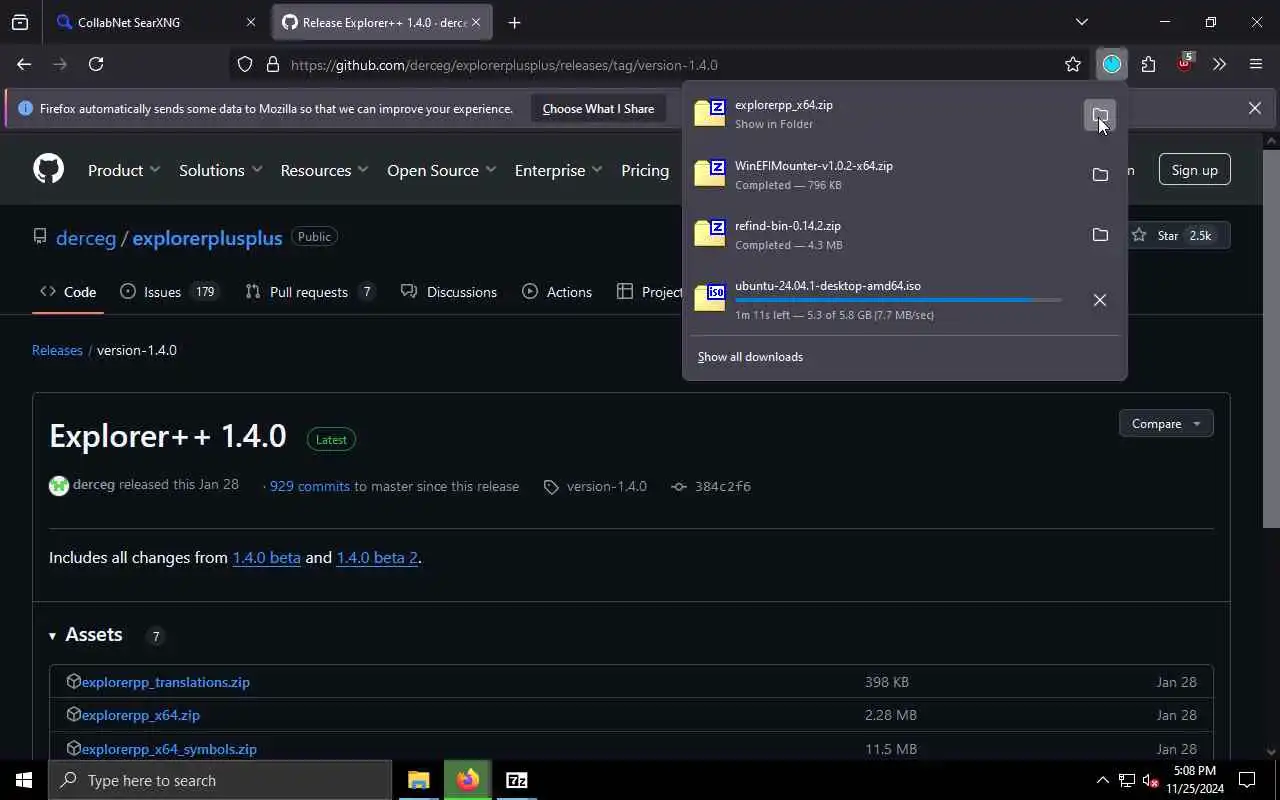Open the Firefox hamburger application menu
The width and height of the screenshot is (1280, 800).
click(x=1256, y=65)
